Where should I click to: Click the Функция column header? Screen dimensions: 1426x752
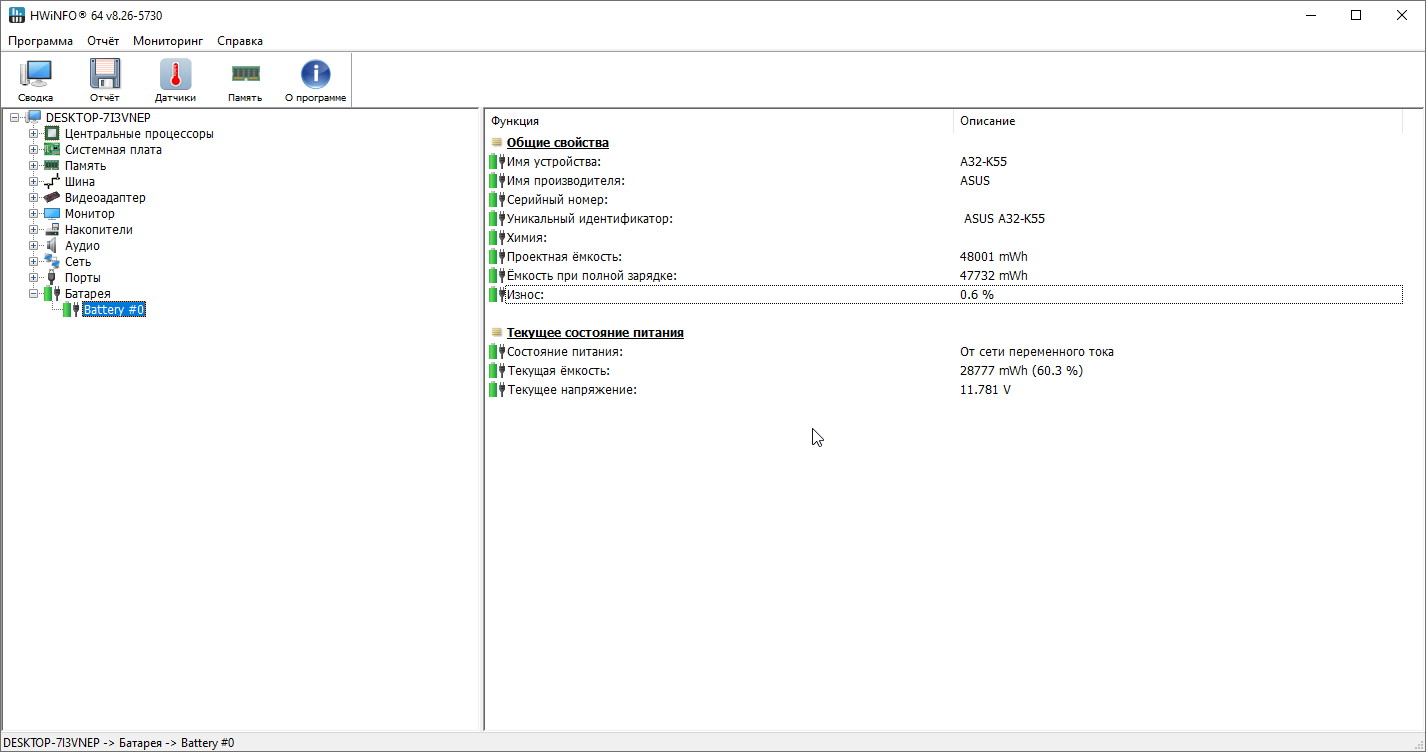[x=718, y=120]
